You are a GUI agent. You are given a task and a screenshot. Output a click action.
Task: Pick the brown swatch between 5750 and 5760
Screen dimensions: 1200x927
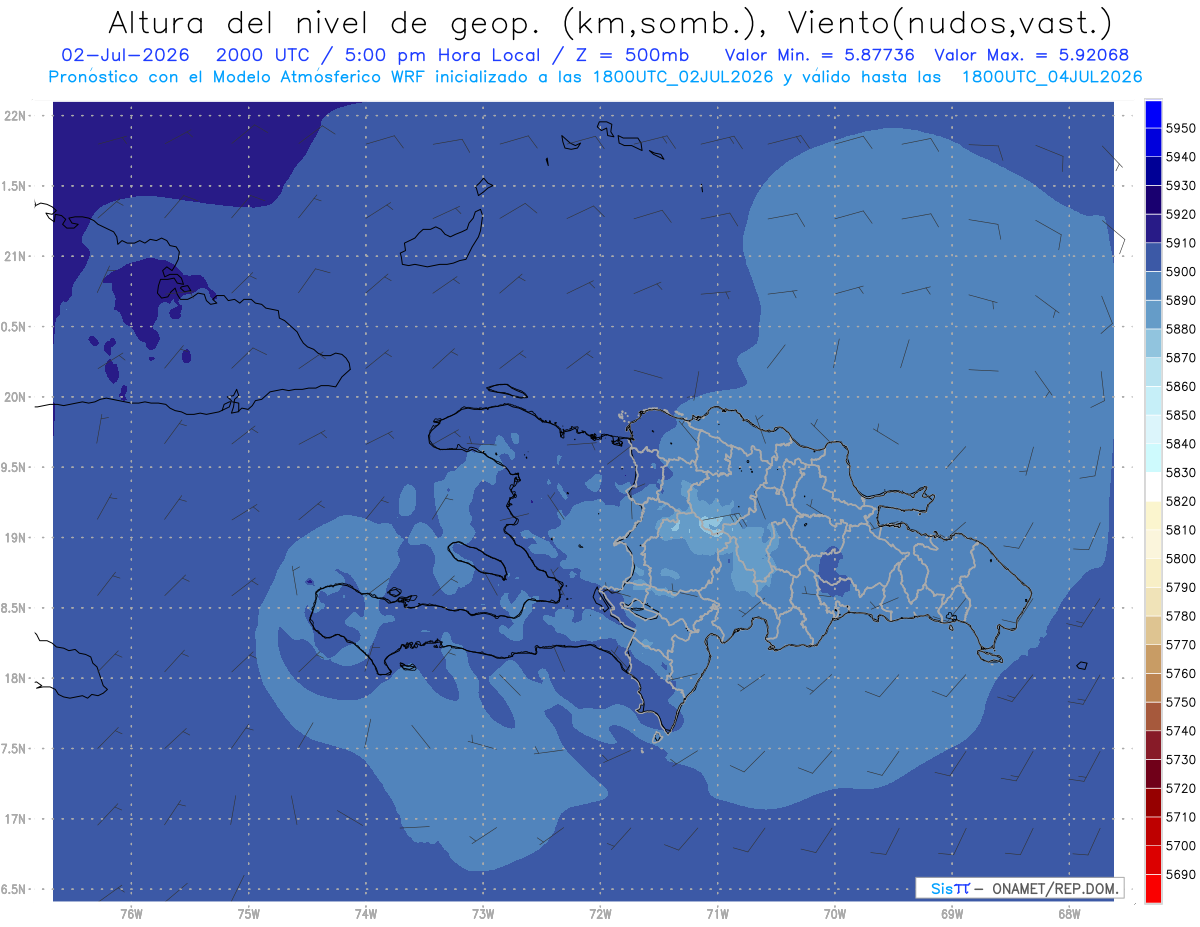click(1152, 688)
